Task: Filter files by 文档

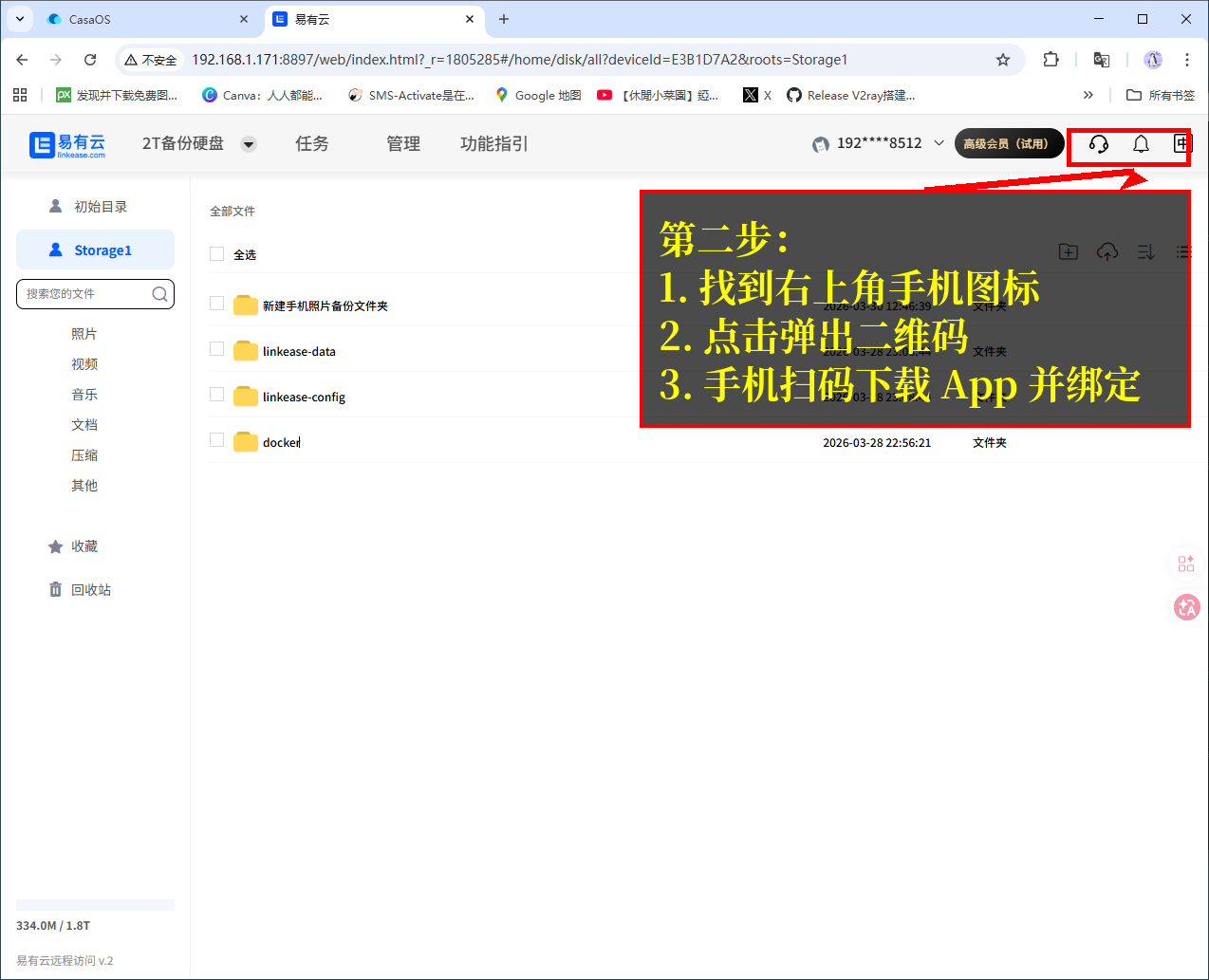Action: click(84, 425)
